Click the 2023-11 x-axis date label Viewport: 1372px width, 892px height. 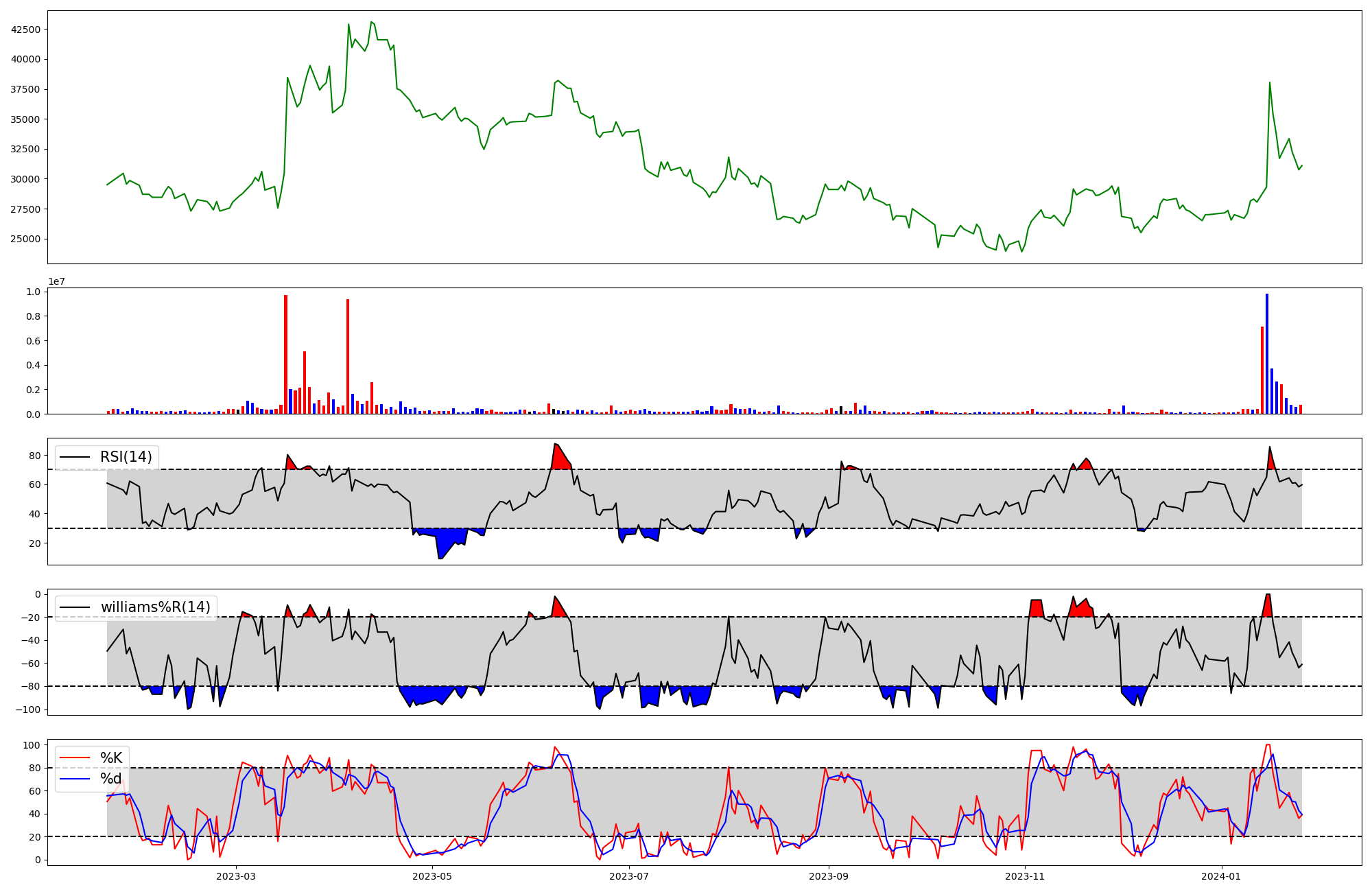coord(1025,876)
